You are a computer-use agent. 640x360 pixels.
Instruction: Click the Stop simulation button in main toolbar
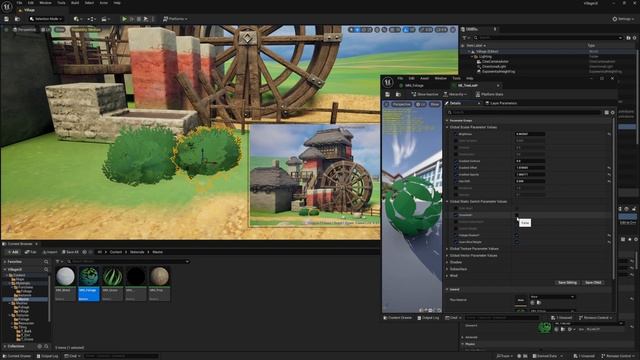click(x=139, y=19)
